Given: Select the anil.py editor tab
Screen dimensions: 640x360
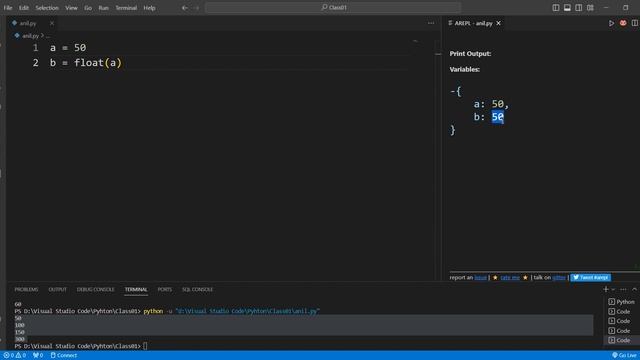Looking at the screenshot, I should (x=27, y=23).
